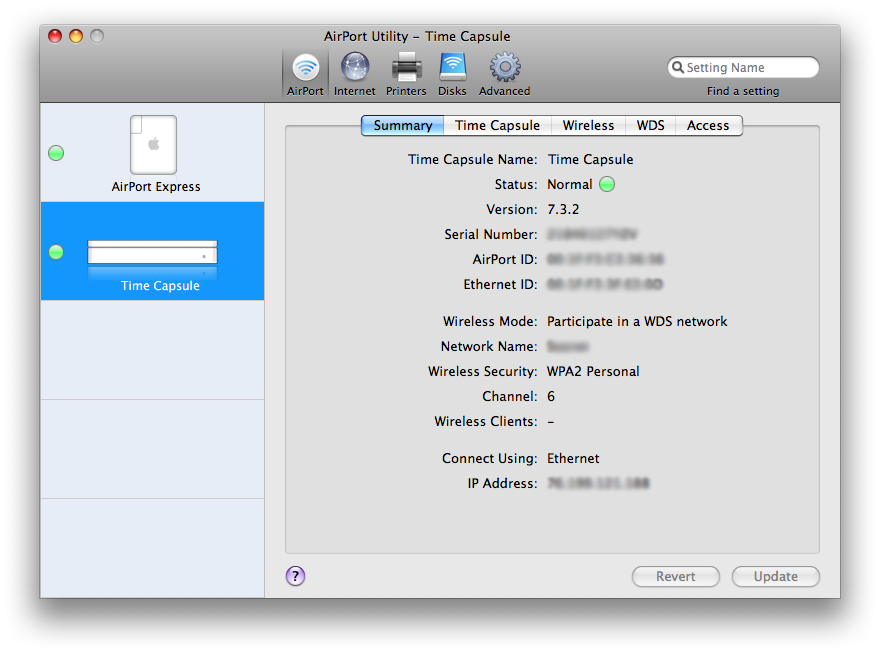
Task: Click AirPort Express green status light
Action: tap(56, 153)
